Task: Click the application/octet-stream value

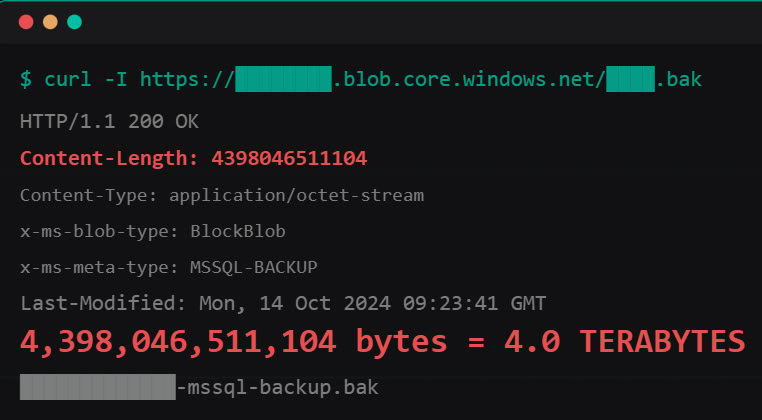Action: 296,195
